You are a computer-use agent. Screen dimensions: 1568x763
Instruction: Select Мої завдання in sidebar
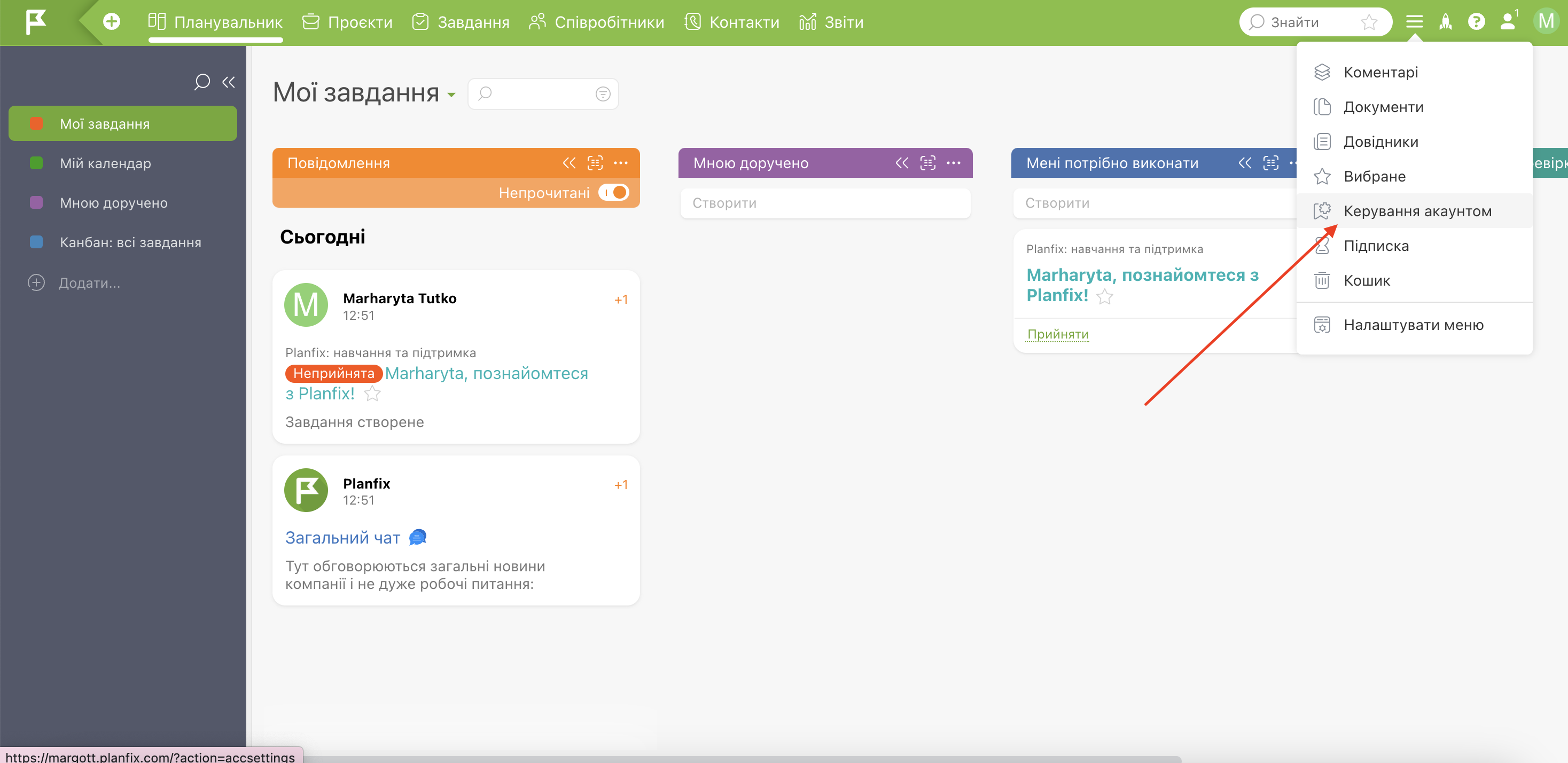(122, 123)
